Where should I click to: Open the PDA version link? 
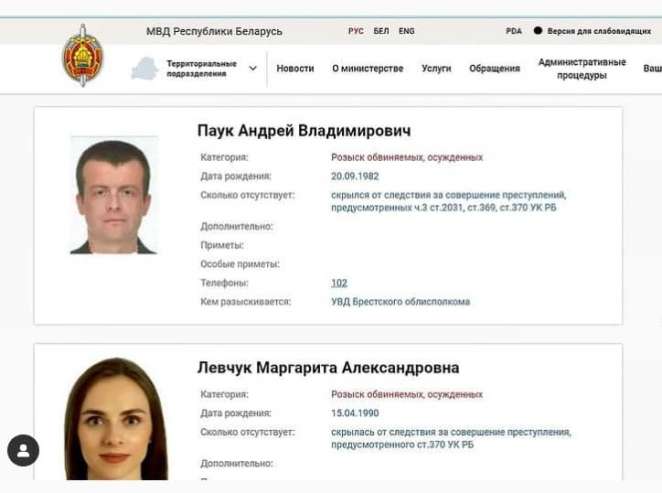[x=514, y=31]
